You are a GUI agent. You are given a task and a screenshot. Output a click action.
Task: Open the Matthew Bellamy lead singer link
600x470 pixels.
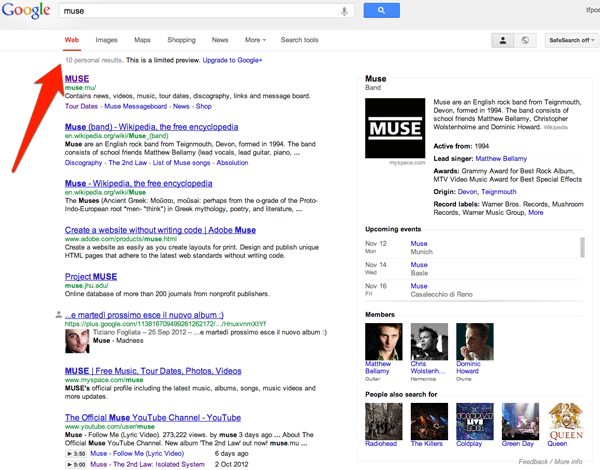(x=501, y=158)
